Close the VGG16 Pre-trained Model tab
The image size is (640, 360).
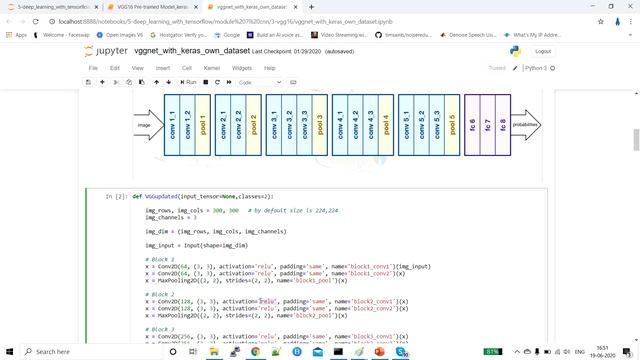pos(196,7)
